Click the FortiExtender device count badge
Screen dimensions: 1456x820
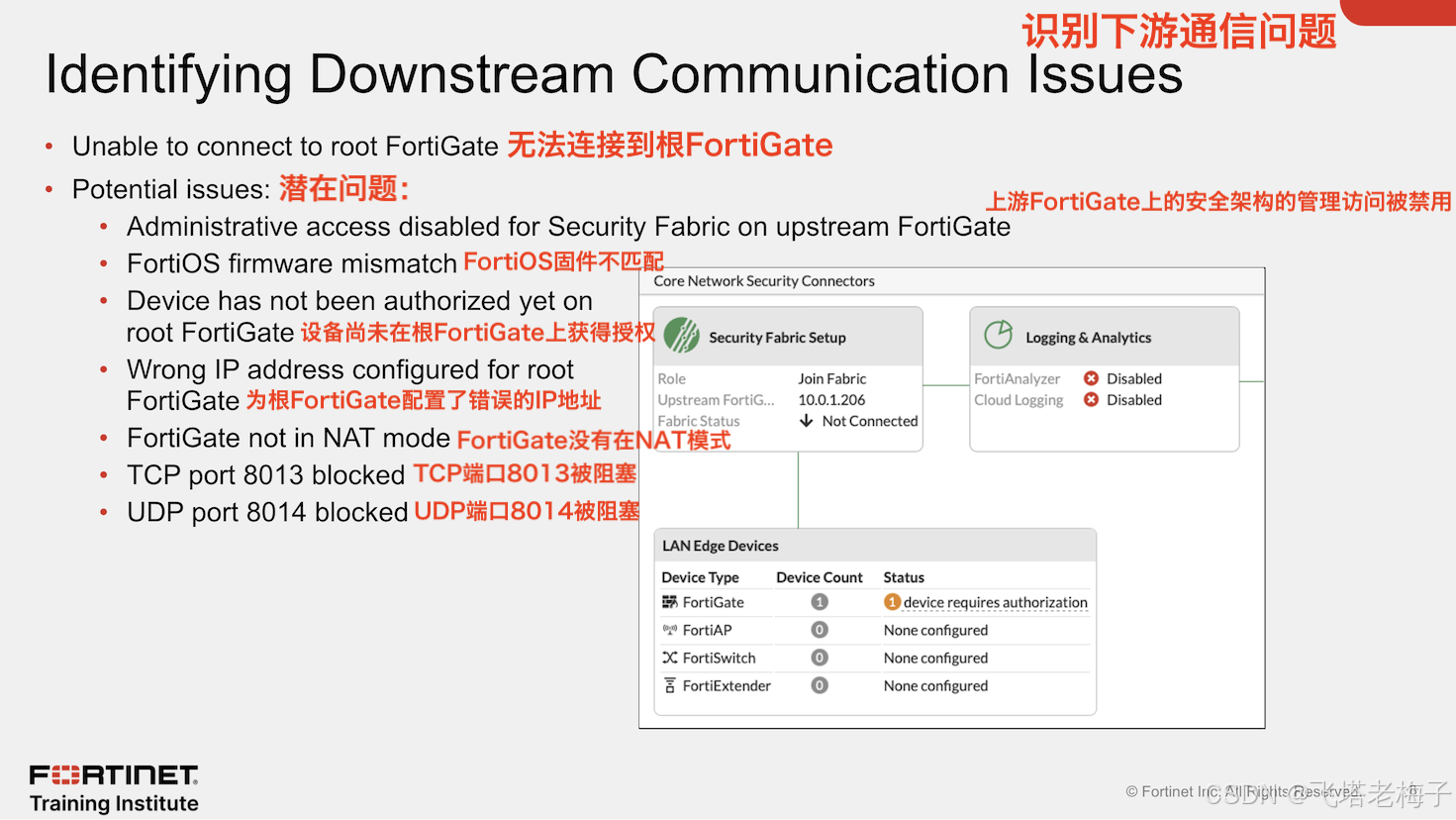pos(820,685)
